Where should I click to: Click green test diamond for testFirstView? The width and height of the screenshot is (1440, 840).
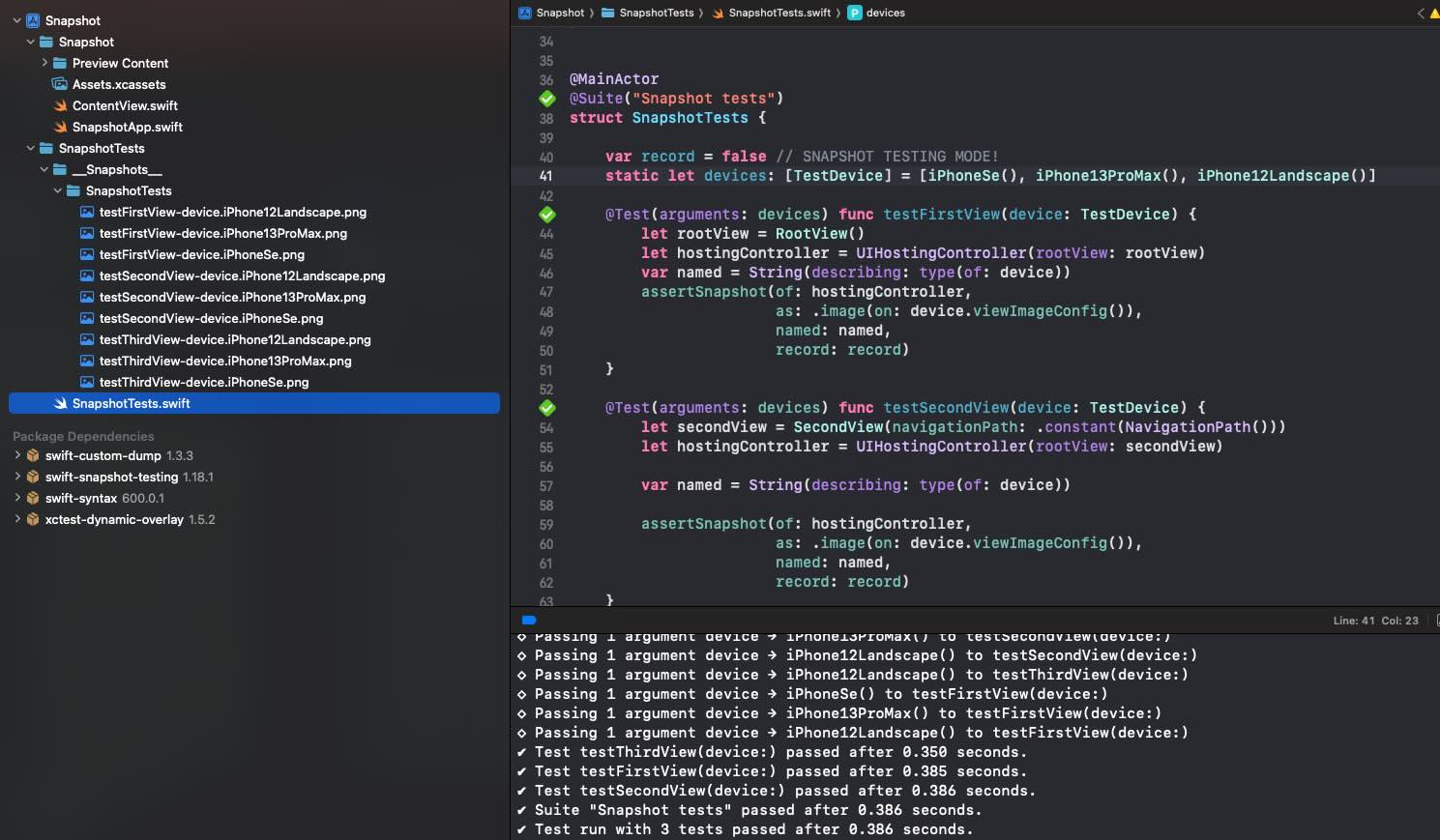click(547, 215)
